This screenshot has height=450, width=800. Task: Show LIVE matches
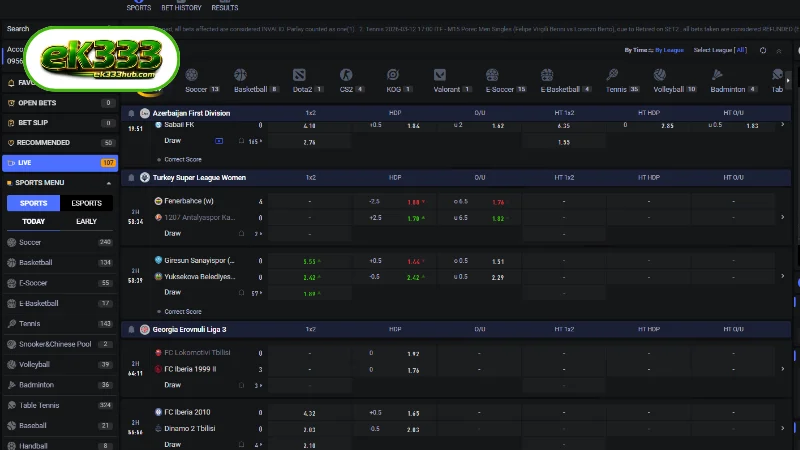point(60,163)
